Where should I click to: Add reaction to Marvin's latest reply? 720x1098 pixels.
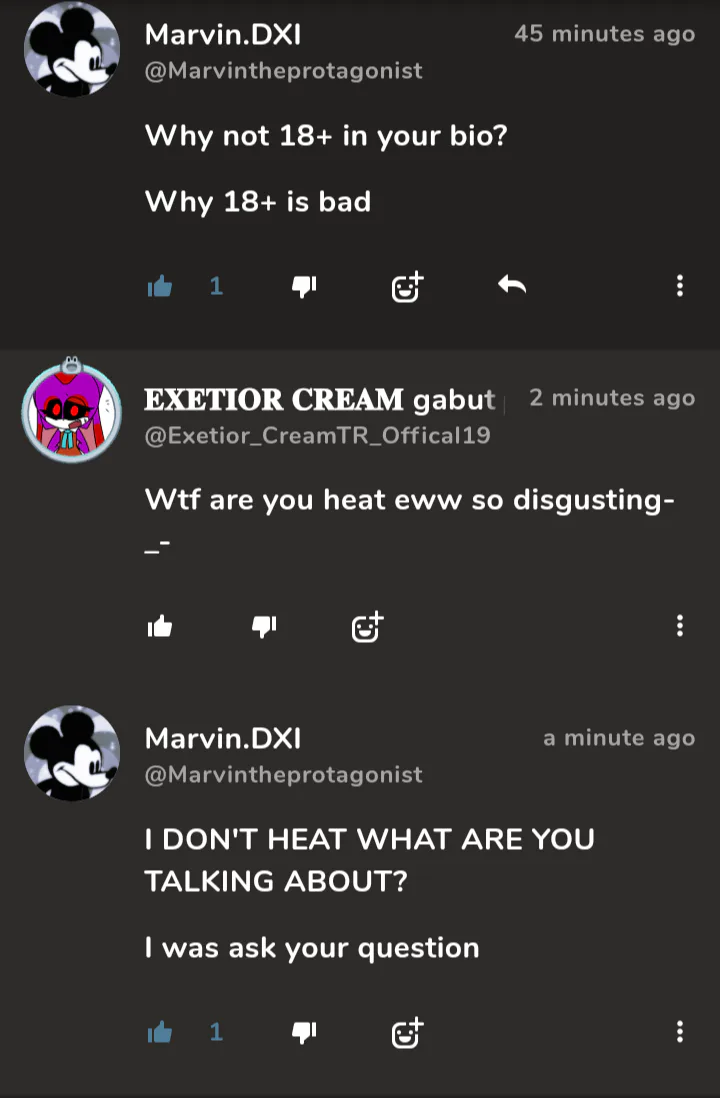408,1032
